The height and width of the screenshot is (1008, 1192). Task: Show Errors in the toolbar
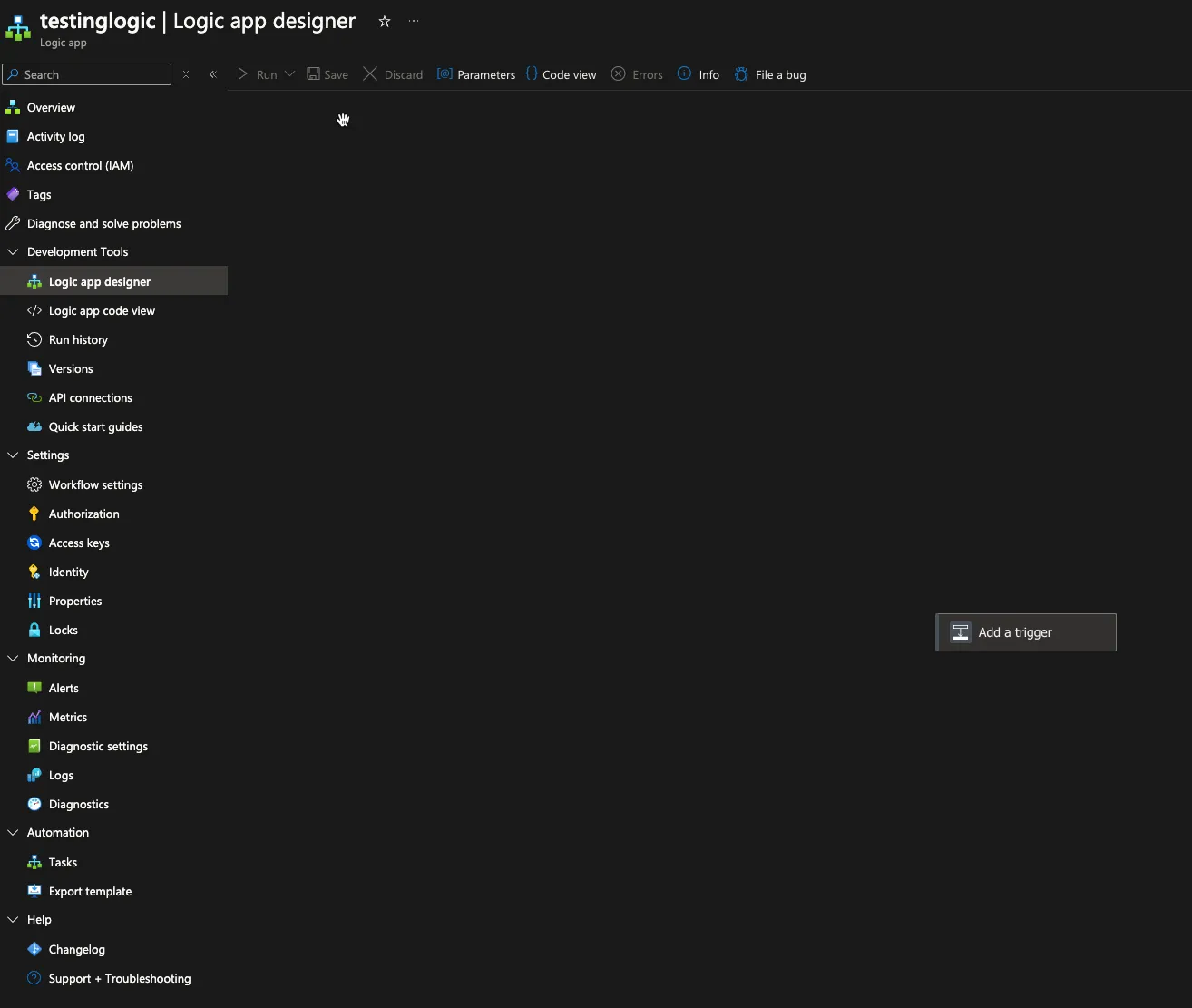[637, 74]
